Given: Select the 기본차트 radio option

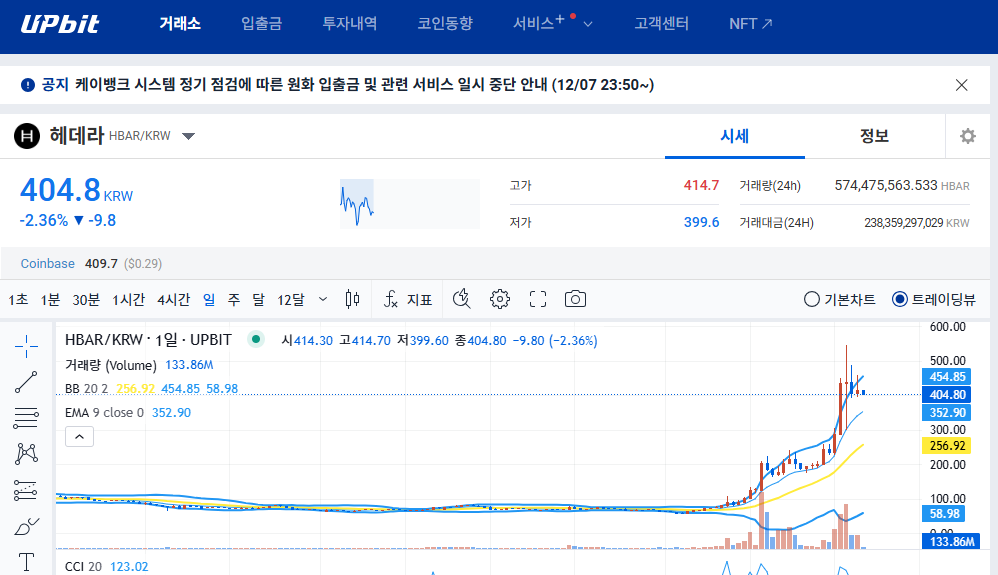Looking at the screenshot, I should click(x=840, y=299).
